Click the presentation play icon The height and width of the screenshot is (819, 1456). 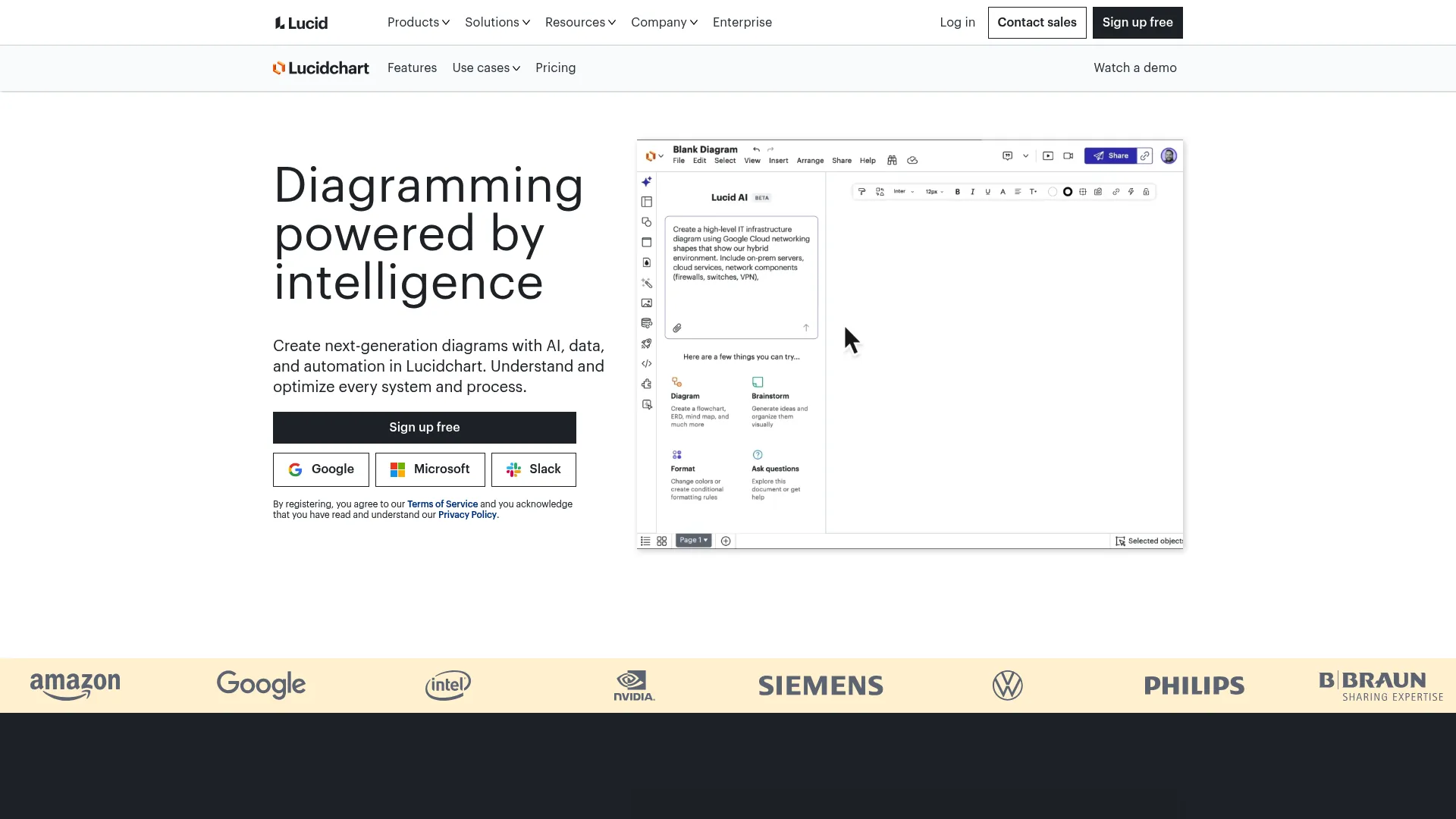pos(1048,156)
